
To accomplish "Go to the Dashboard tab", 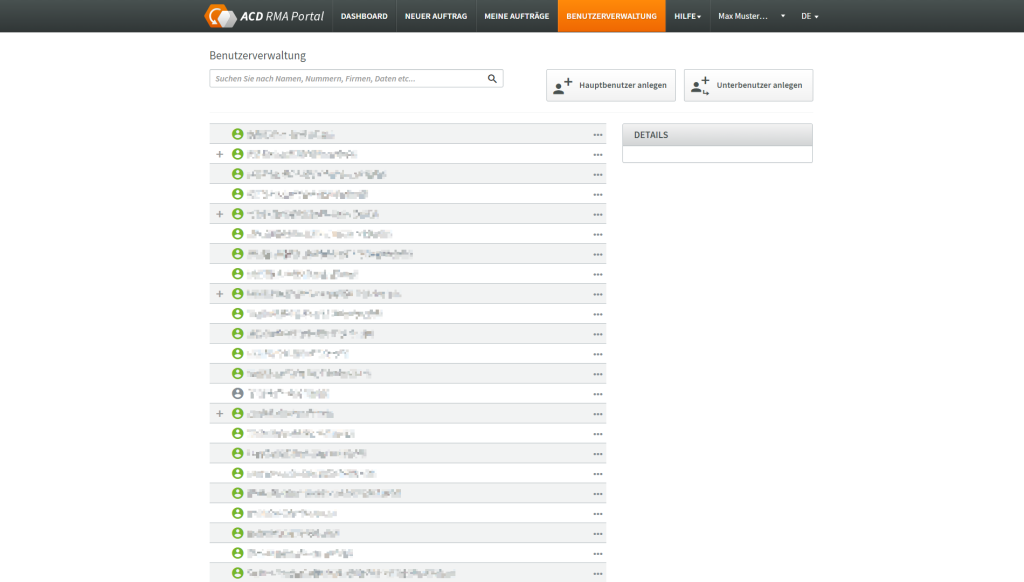I will (364, 16).
